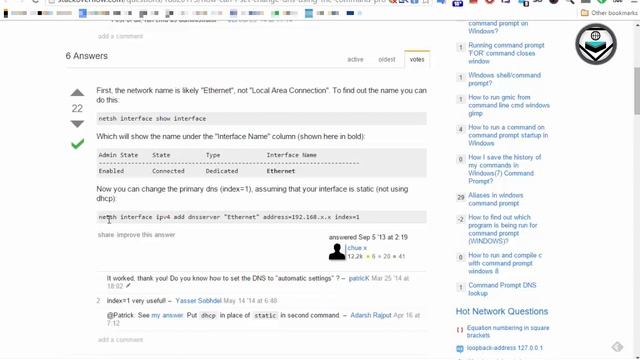Click the vote count '22'
Viewport: 640px width, 360px height.
click(x=77, y=108)
